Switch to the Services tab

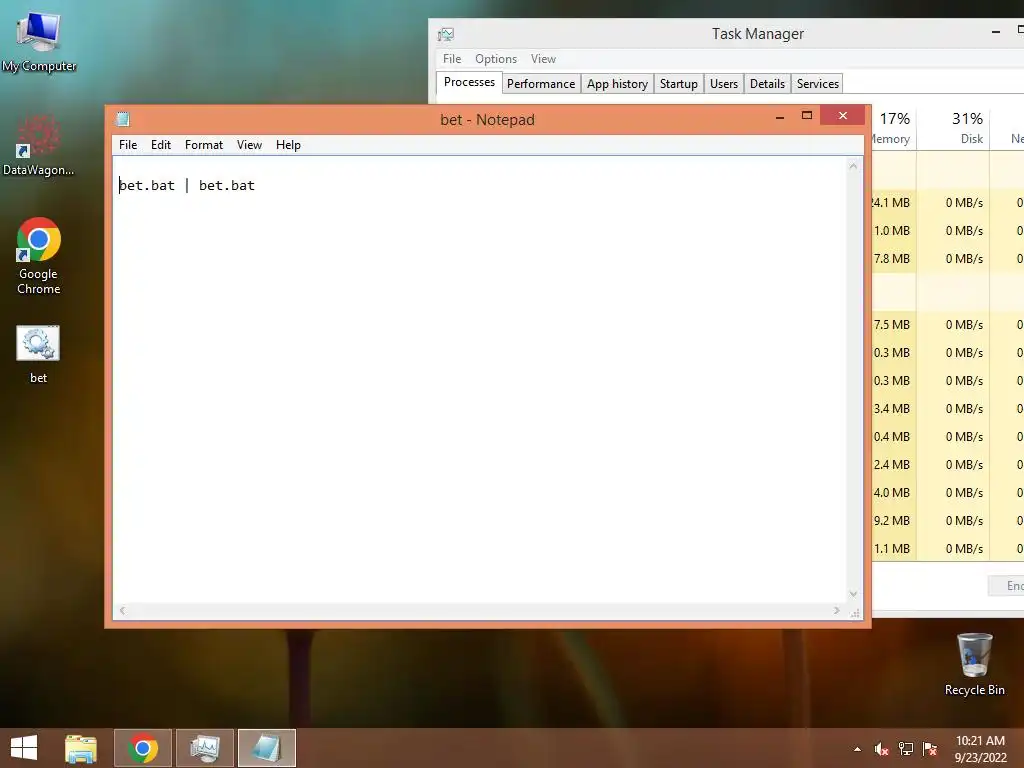pos(818,84)
